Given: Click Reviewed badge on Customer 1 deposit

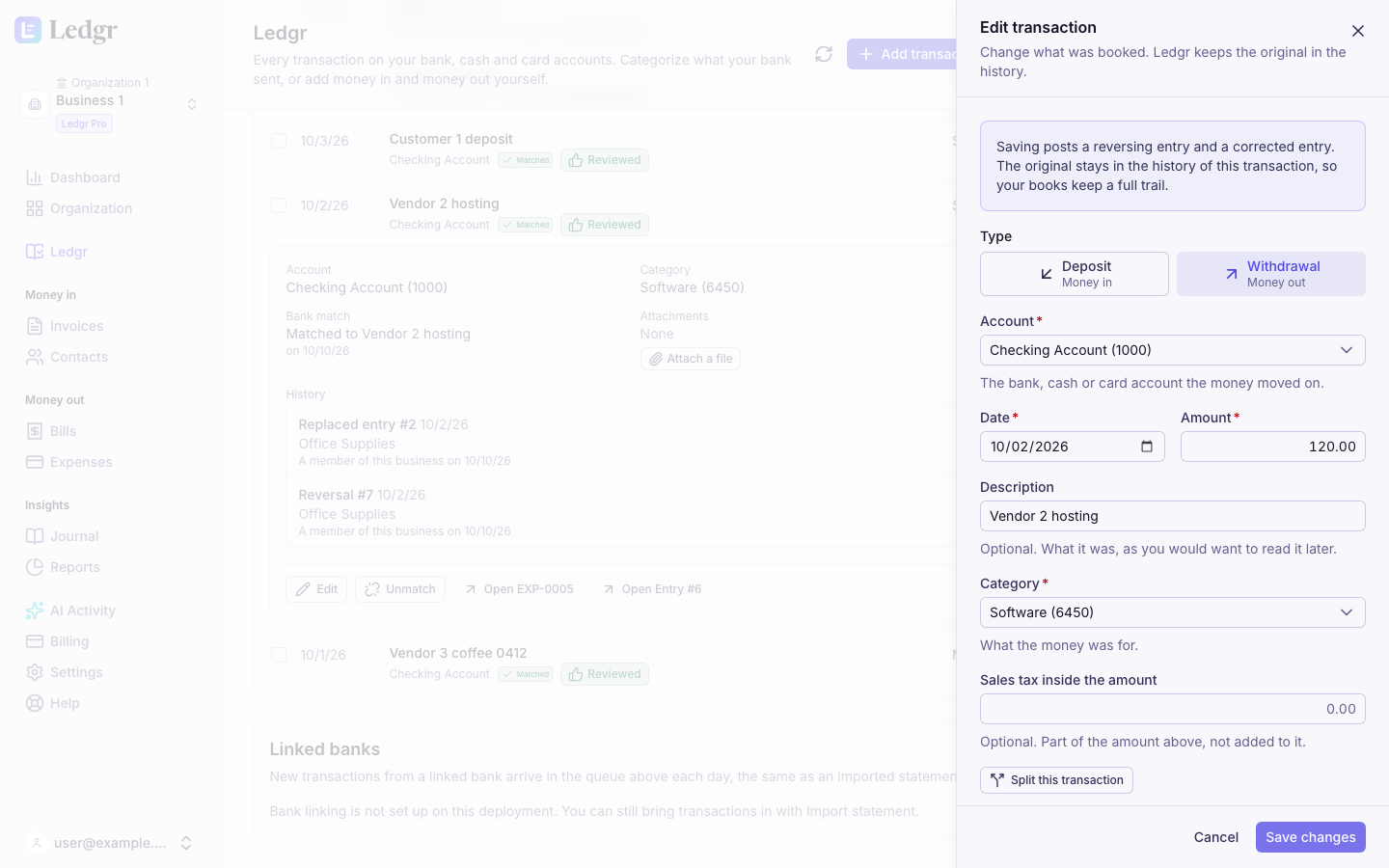Looking at the screenshot, I should click(x=605, y=160).
